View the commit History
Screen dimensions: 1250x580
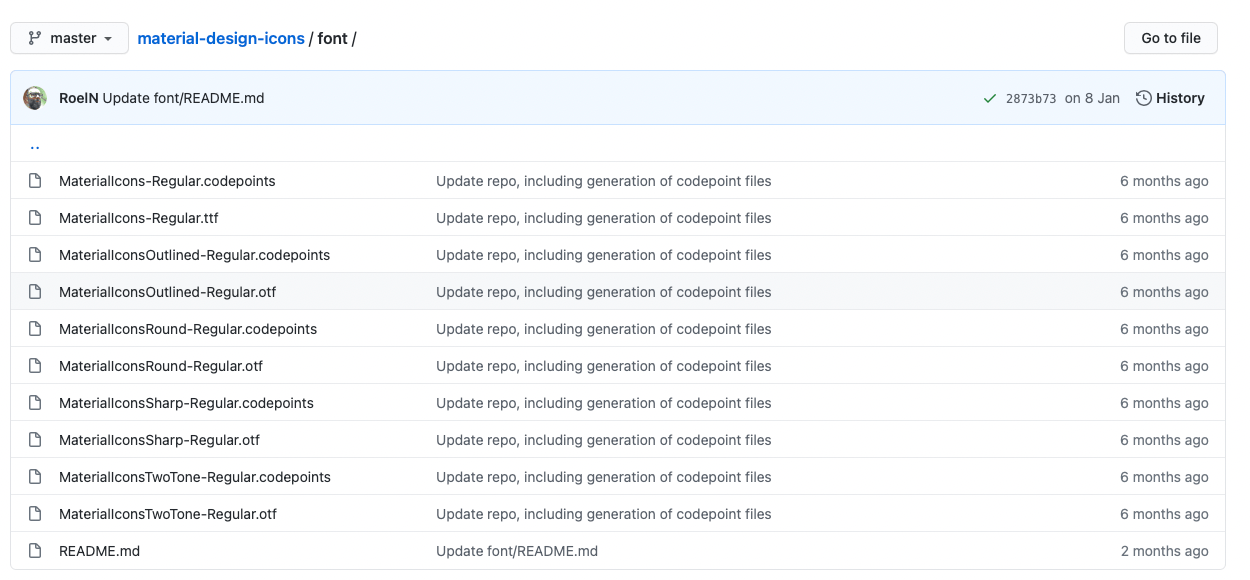(x=1180, y=98)
